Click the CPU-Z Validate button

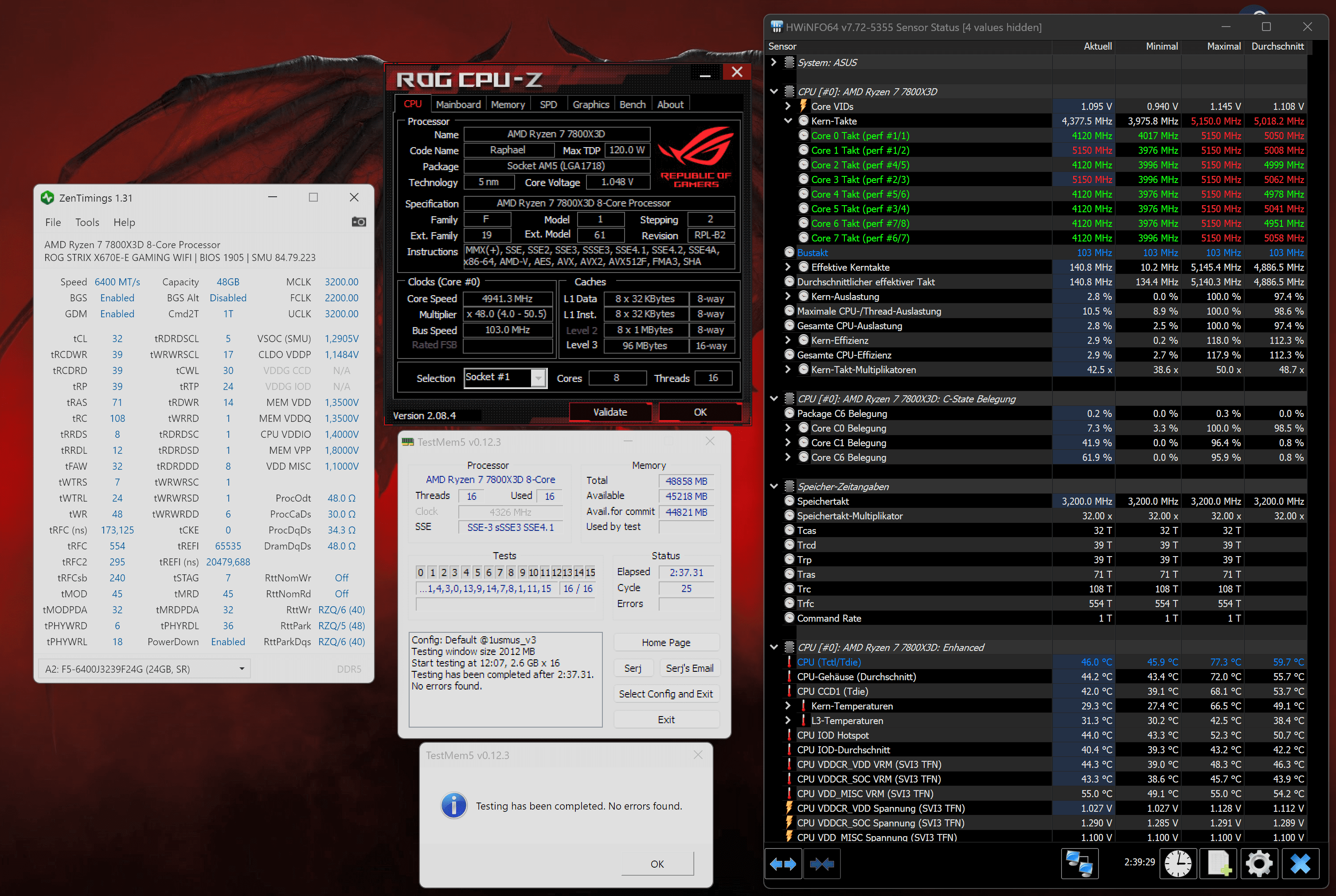pyautogui.click(x=610, y=412)
